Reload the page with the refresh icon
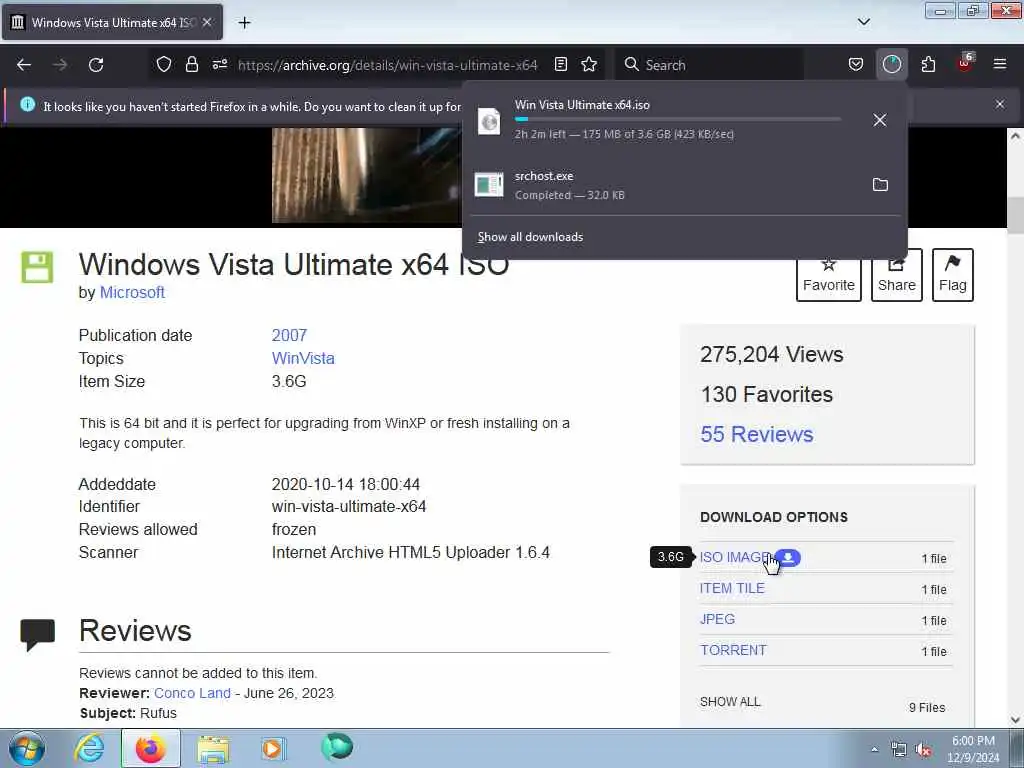The image size is (1024, 768). (x=96, y=65)
